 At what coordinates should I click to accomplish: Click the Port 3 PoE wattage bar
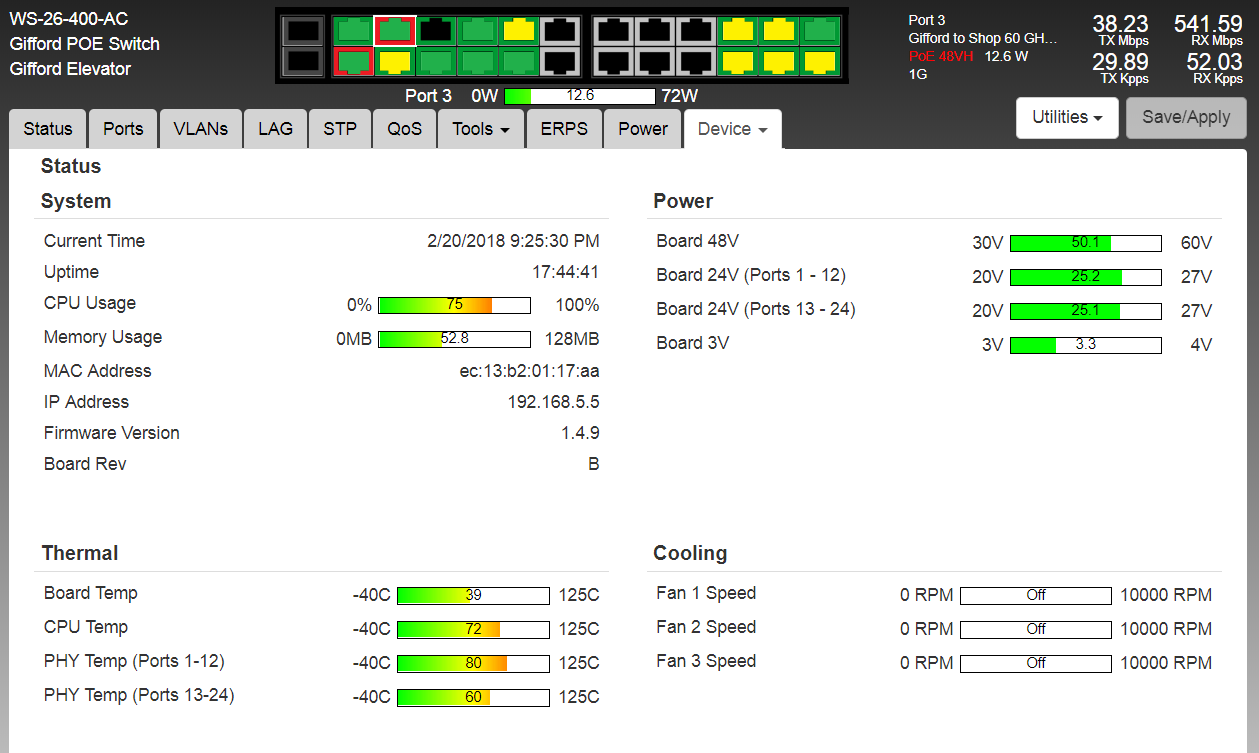coord(580,96)
